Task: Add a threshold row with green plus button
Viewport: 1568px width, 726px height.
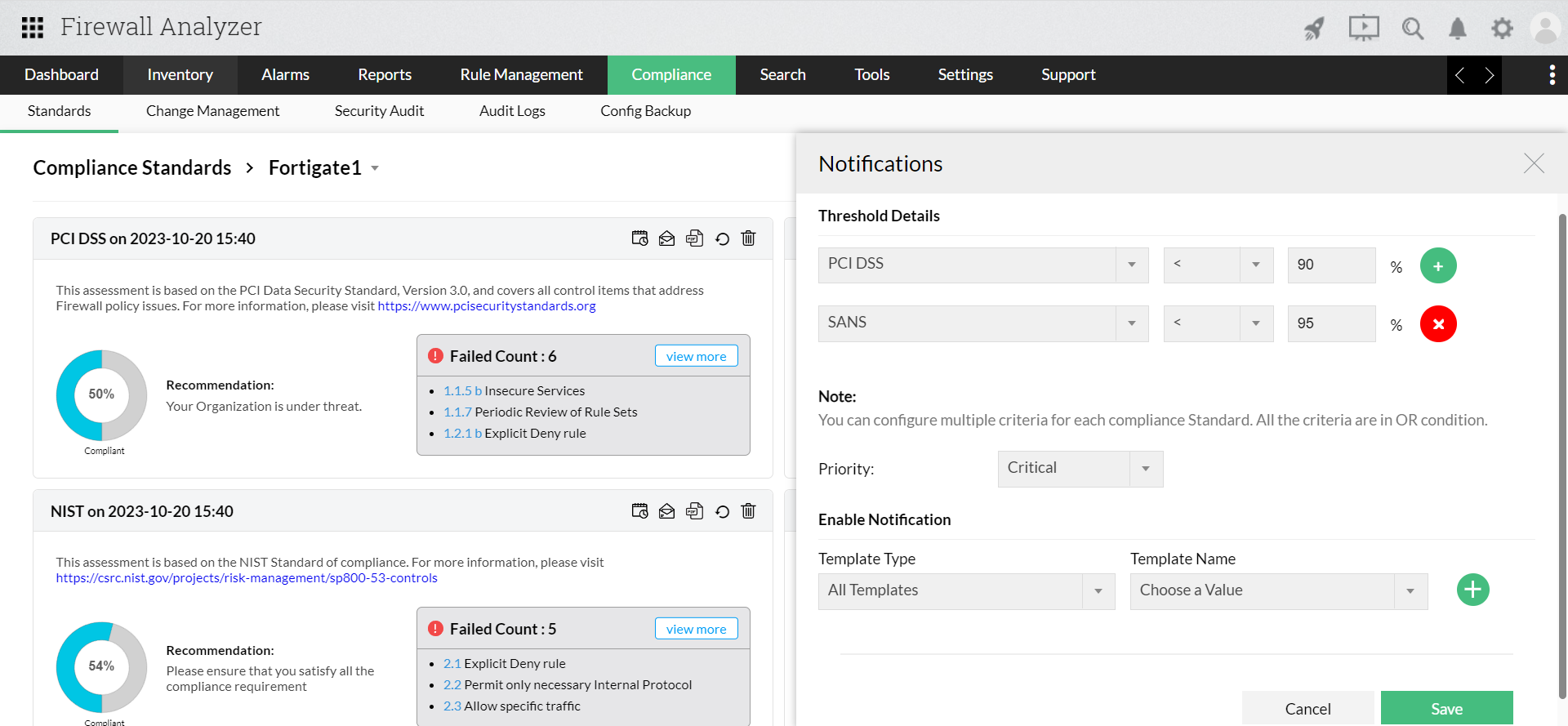Action: coord(1438,265)
